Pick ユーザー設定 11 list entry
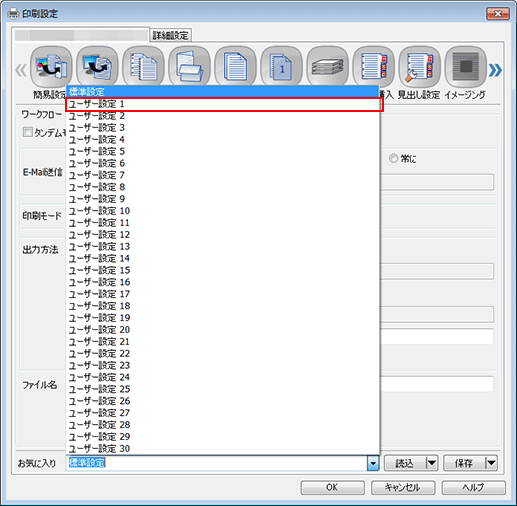This screenshot has height=506, width=517. click(x=222, y=223)
